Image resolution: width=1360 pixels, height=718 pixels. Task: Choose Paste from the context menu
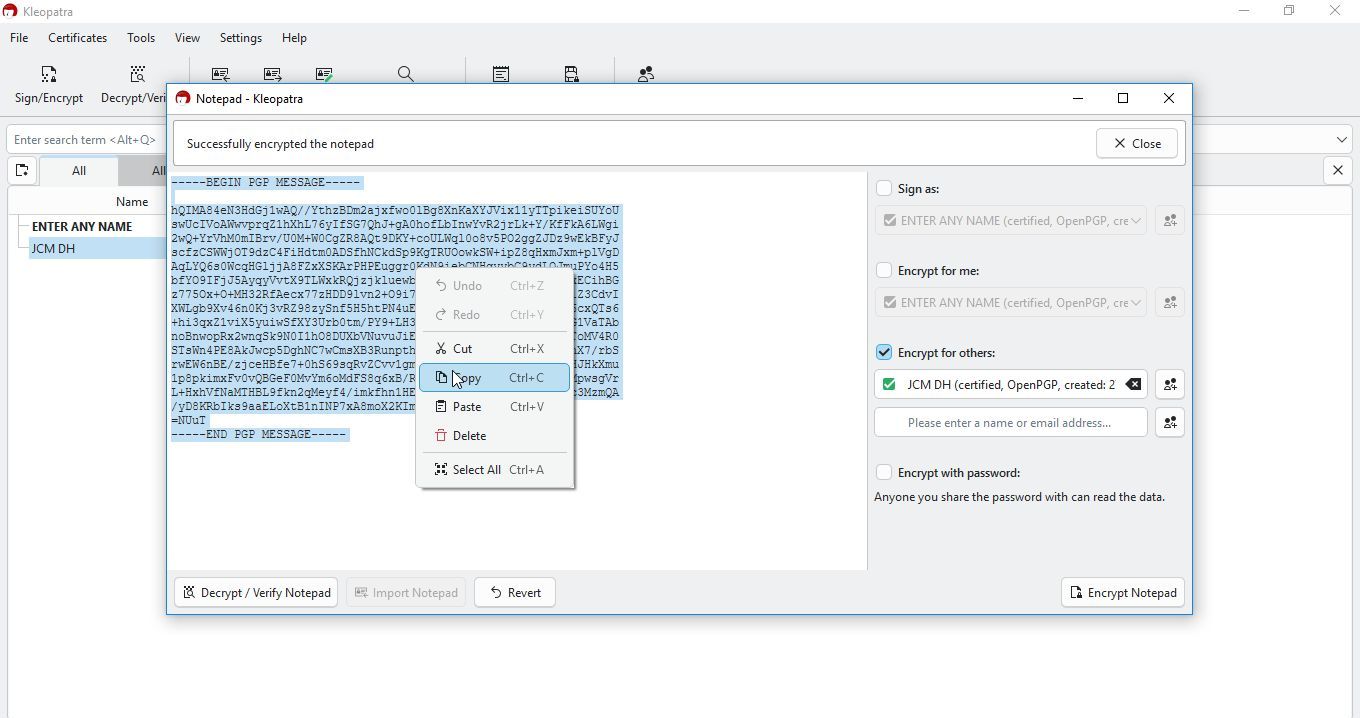(494, 407)
